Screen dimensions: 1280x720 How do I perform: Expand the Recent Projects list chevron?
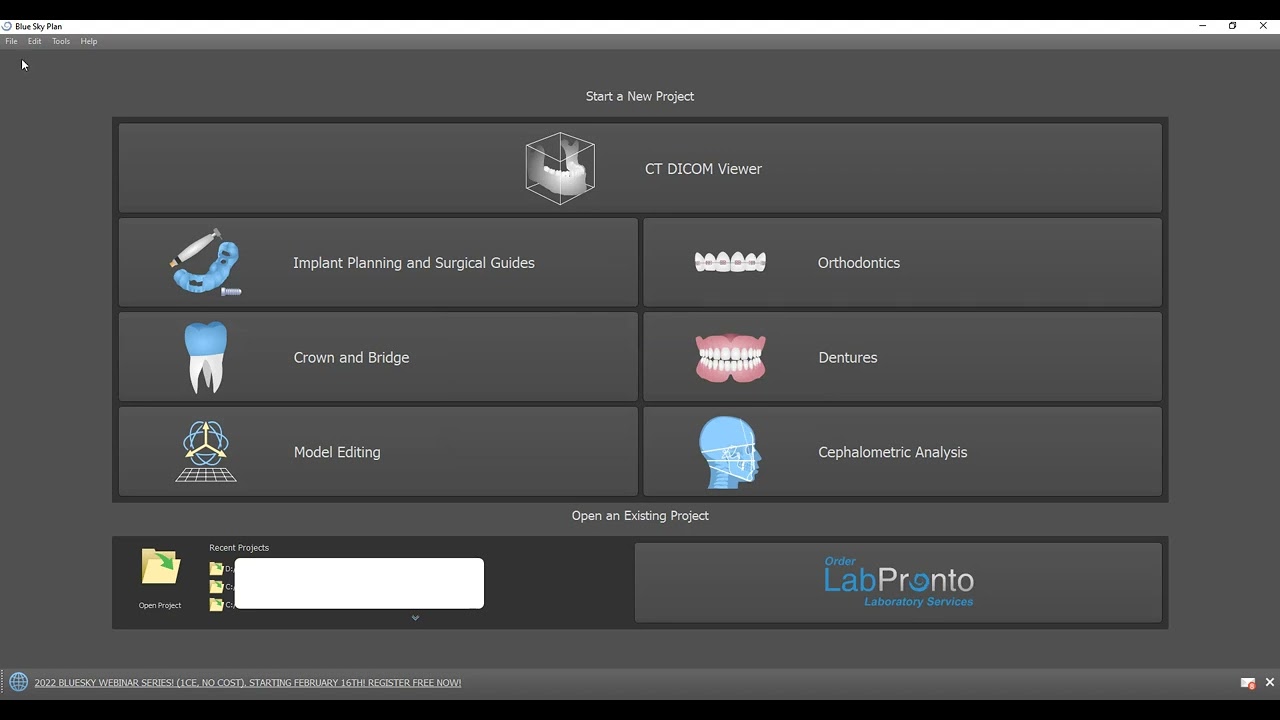(x=415, y=618)
